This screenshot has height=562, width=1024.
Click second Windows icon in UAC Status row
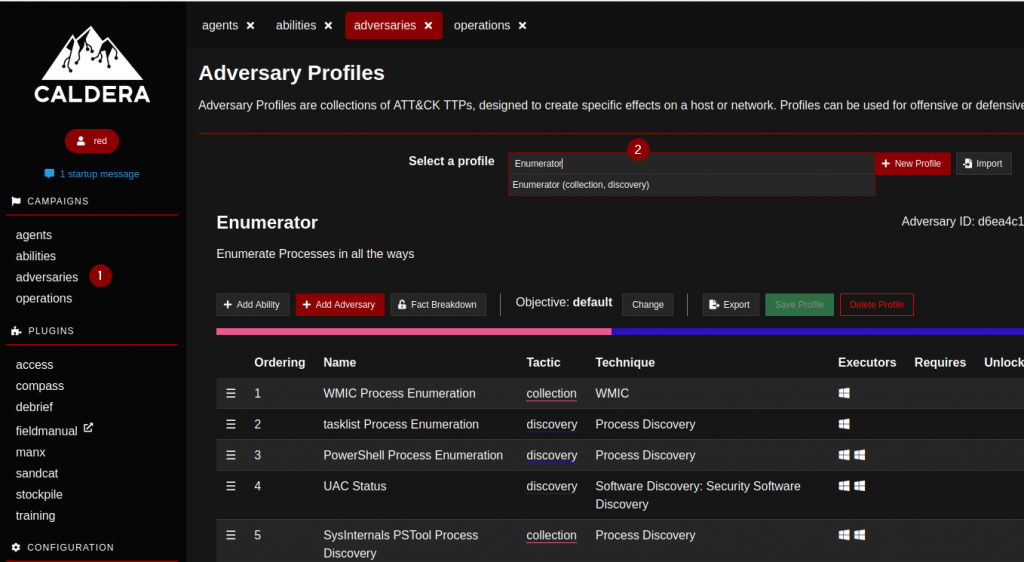pos(859,486)
